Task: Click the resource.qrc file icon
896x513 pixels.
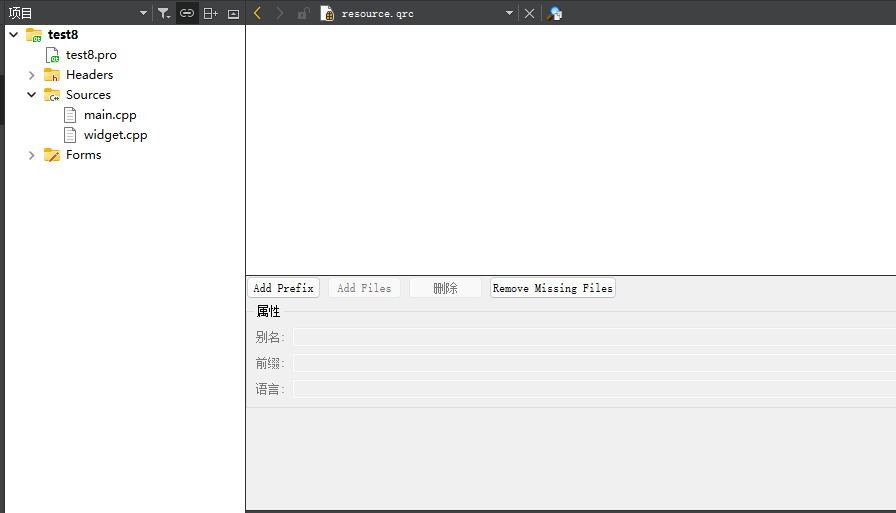Action: click(327, 13)
